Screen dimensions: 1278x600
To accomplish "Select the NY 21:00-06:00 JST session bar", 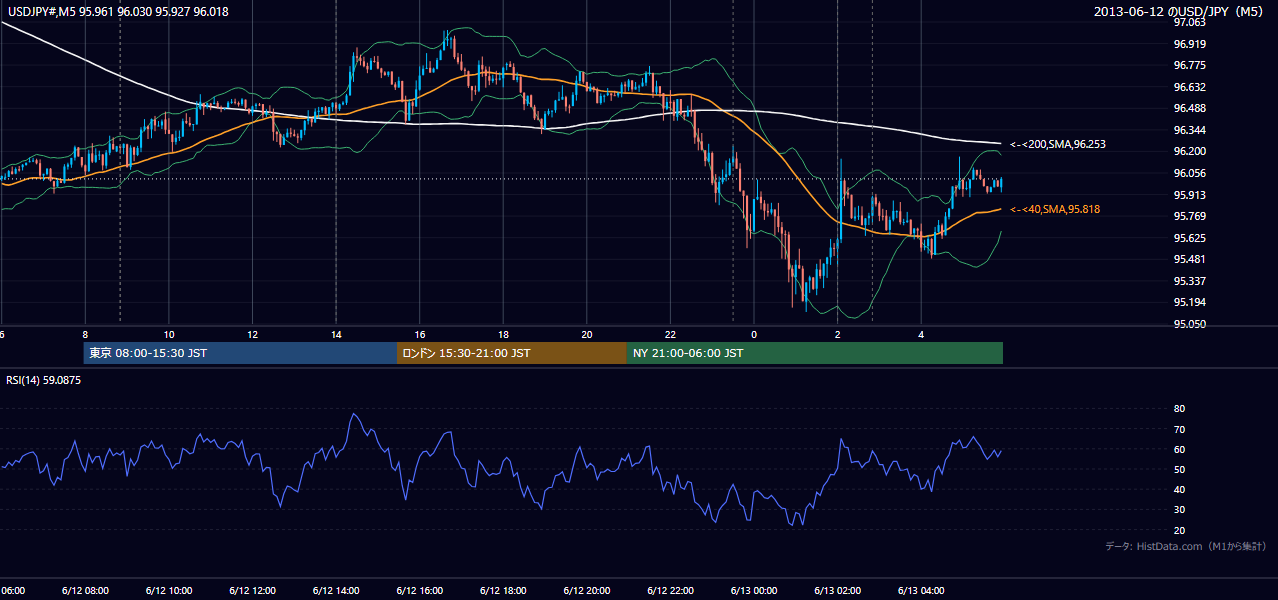I will 815,353.
